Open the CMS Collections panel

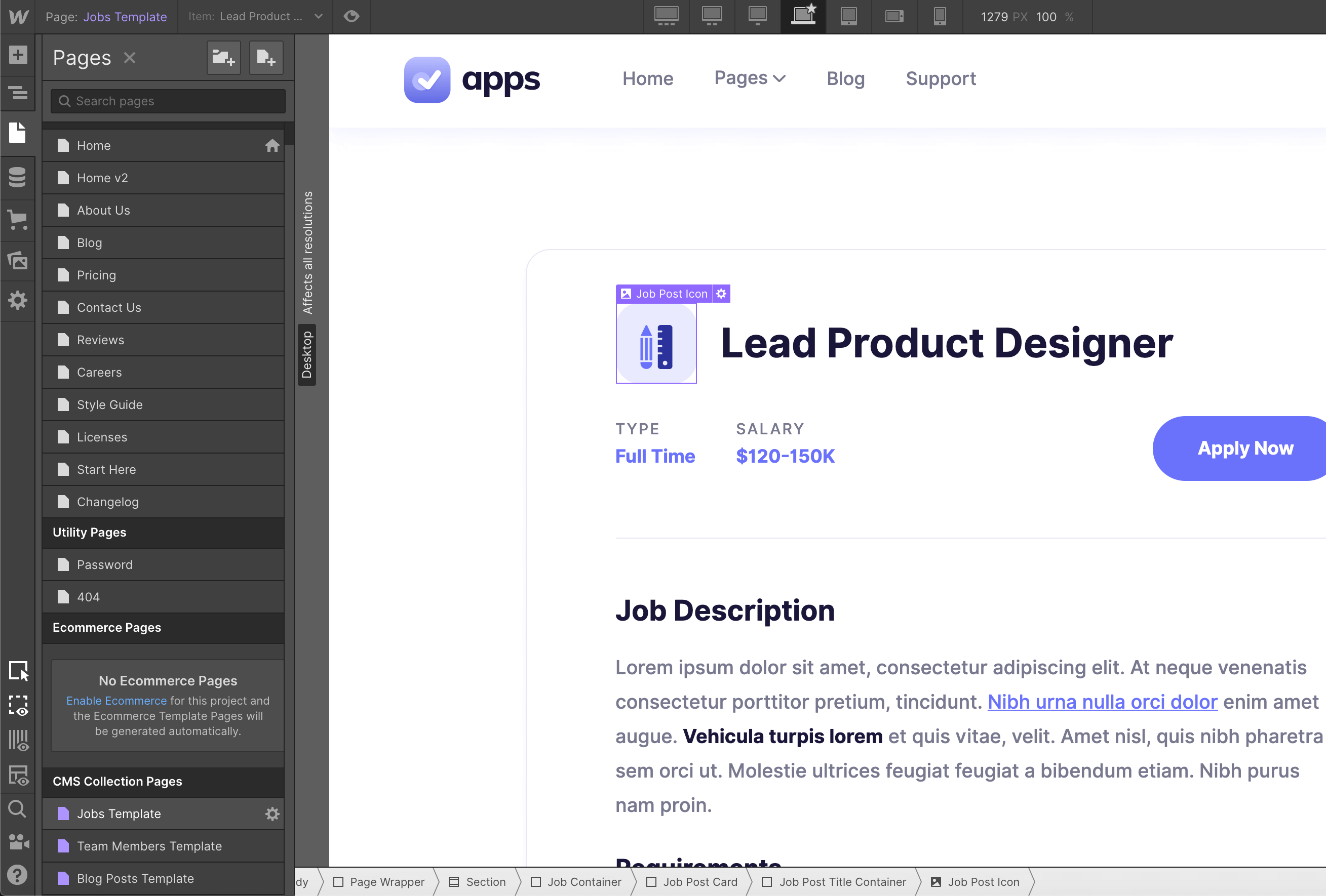[x=18, y=177]
